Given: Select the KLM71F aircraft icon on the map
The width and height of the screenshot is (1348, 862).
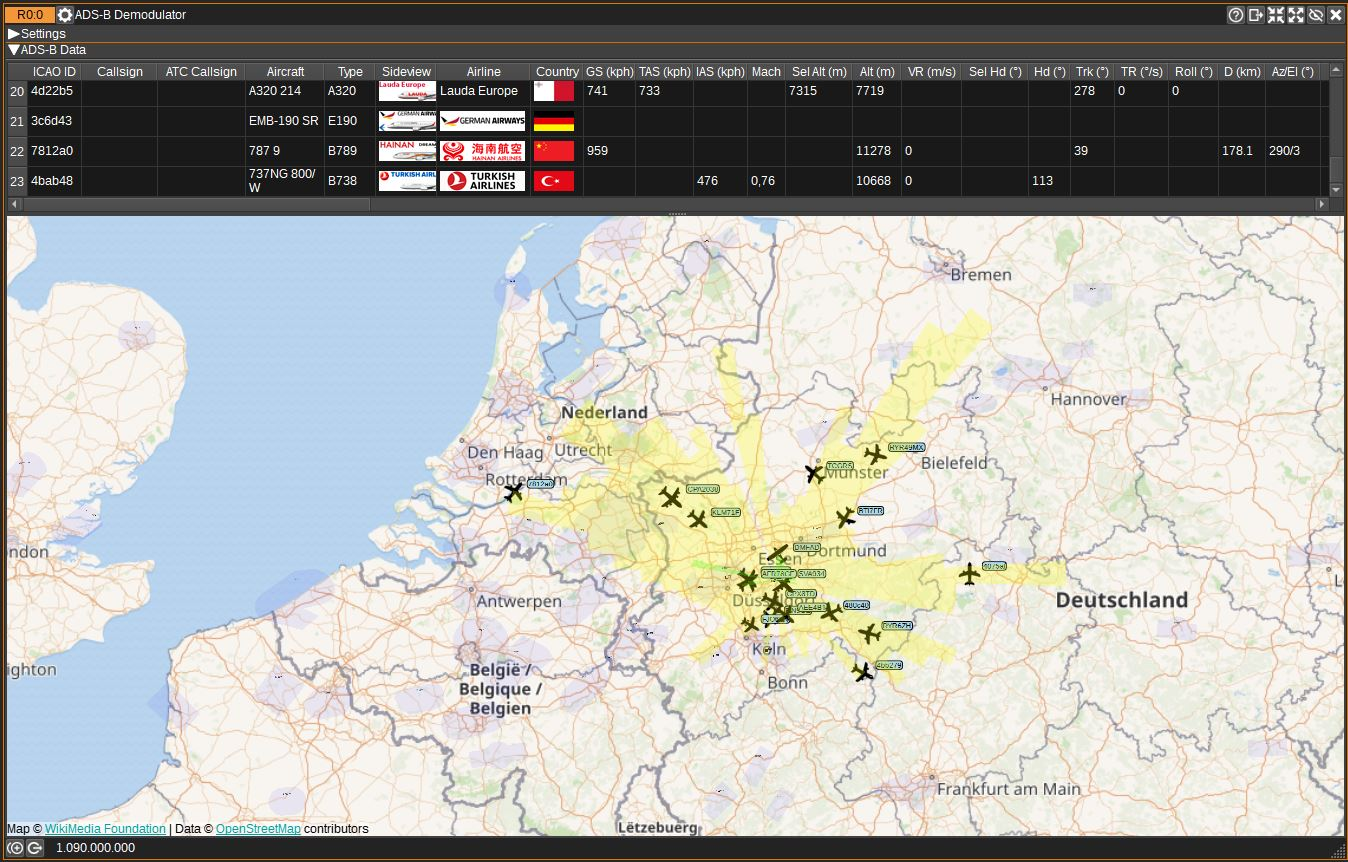Looking at the screenshot, I should click(697, 519).
